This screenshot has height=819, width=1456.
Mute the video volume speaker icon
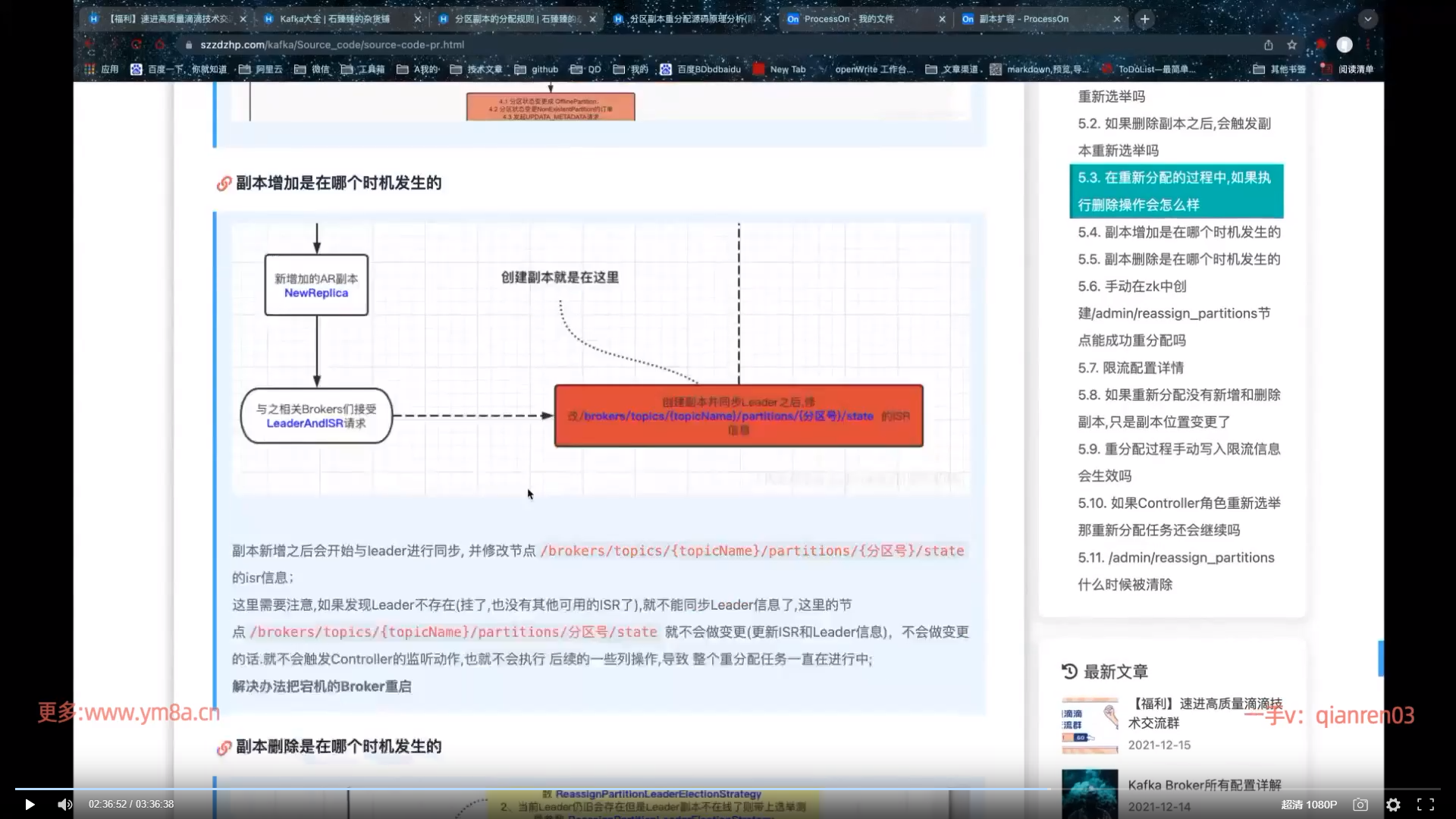(64, 805)
